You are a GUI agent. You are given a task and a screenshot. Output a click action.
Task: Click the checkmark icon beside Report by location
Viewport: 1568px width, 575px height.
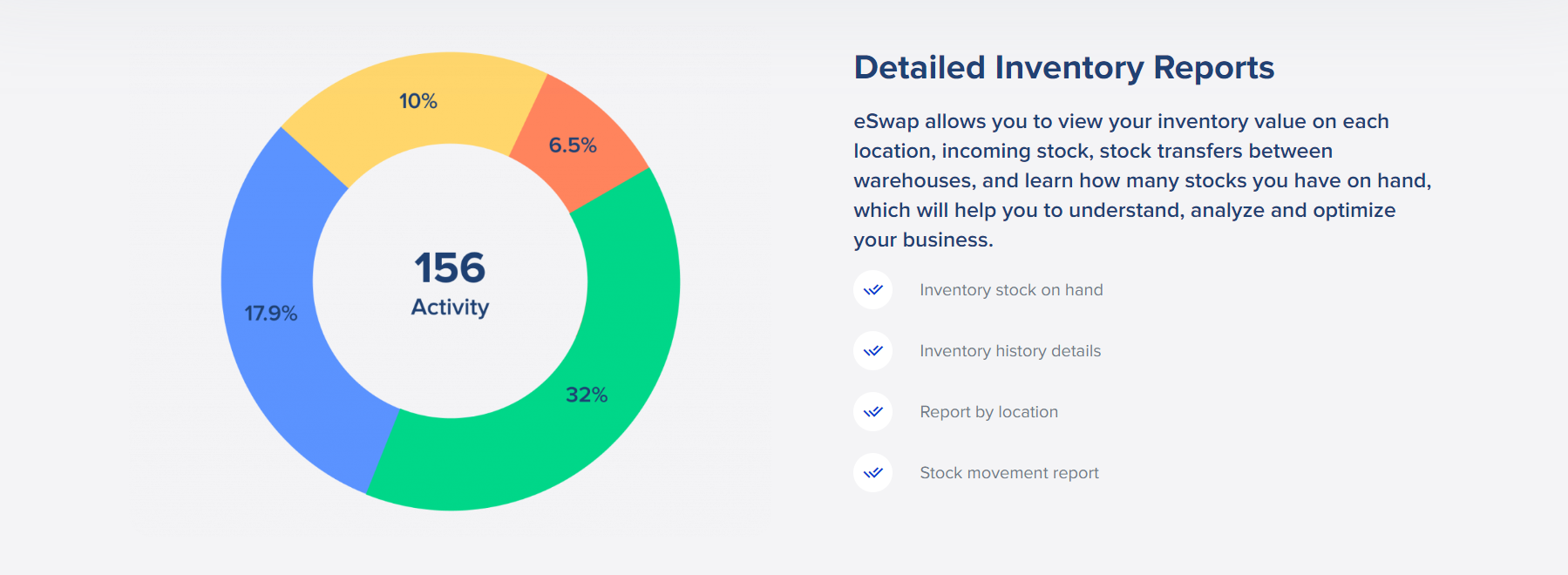point(872,412)
